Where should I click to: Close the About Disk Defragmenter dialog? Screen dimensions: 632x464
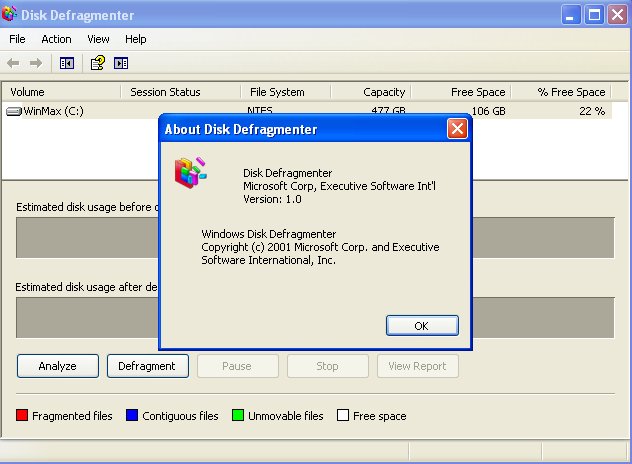(457, 129)
